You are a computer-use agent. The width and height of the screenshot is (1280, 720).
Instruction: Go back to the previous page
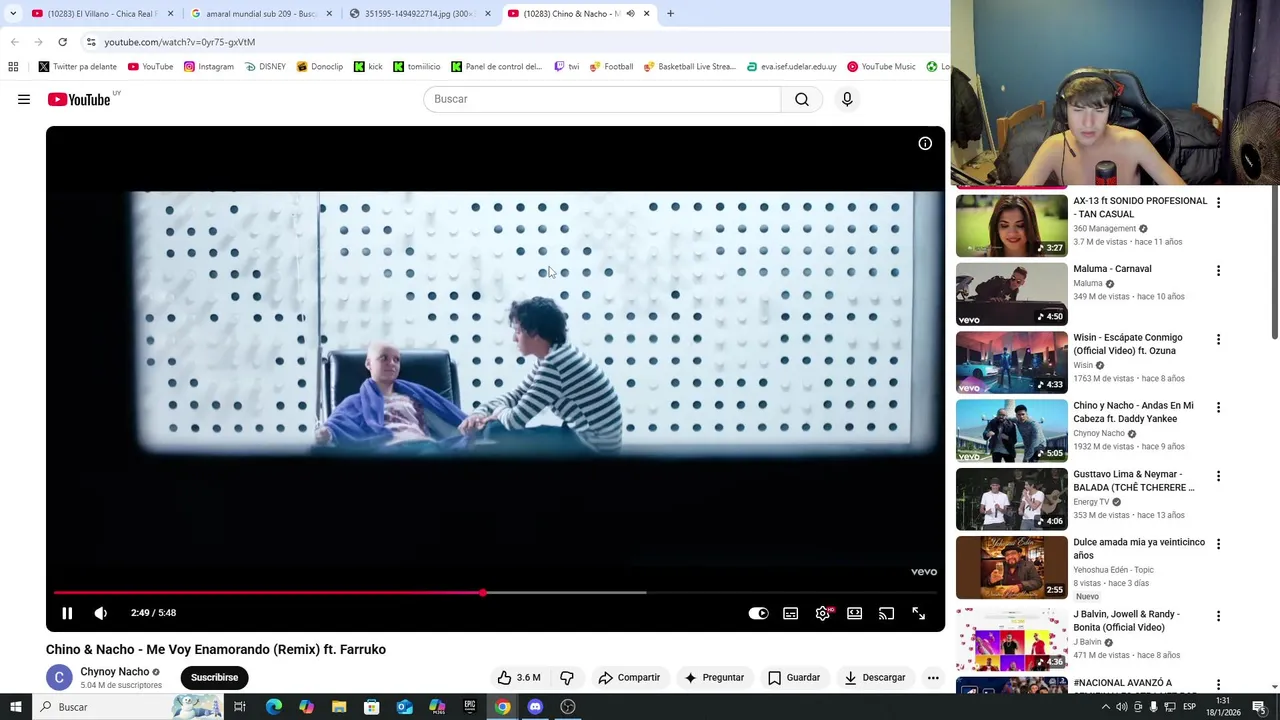[x=14, y=42]
